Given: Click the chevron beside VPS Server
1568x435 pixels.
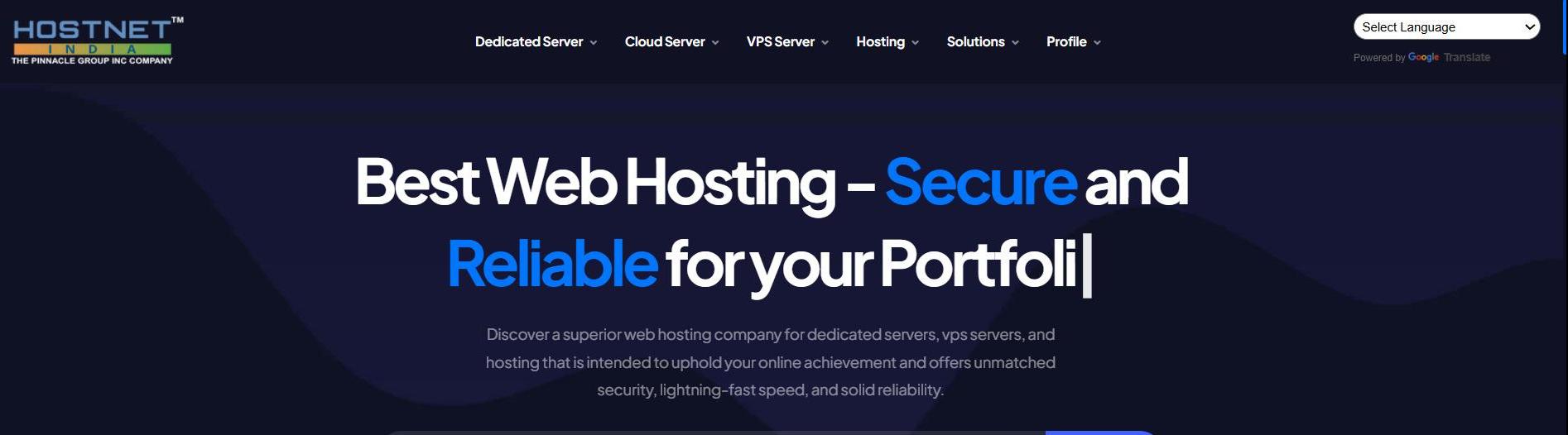Looking at the screenshot, I should point(825,43).
